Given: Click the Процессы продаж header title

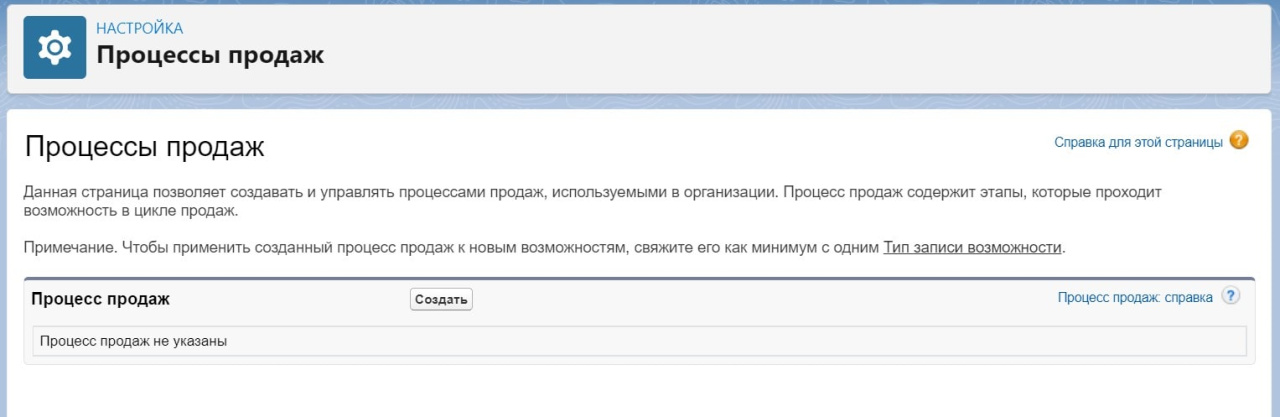Looking at the screenshot, I should 210,55.
